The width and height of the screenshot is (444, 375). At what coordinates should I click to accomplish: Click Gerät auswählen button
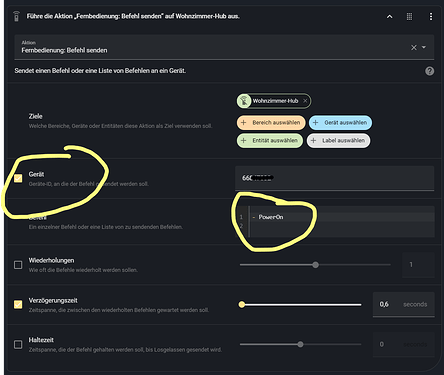[340, 123]
